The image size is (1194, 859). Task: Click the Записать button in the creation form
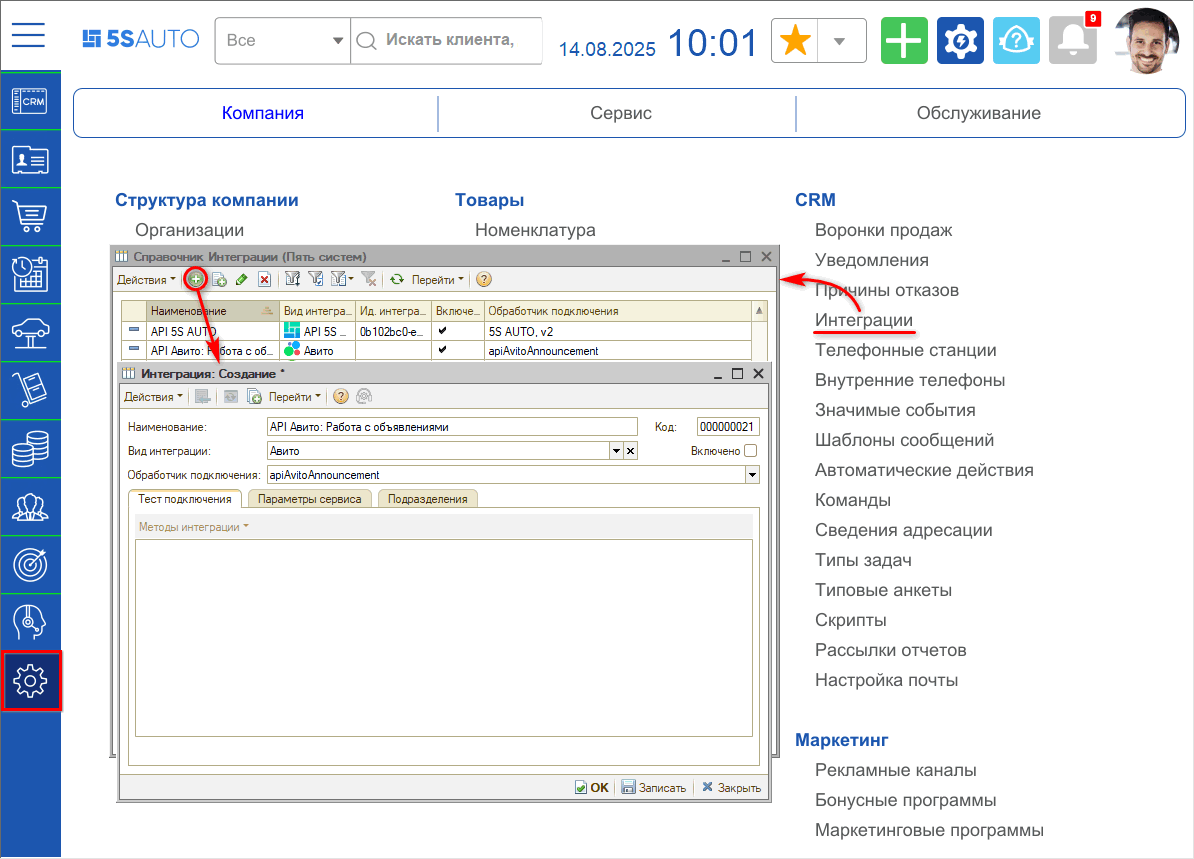coord(655,787)
